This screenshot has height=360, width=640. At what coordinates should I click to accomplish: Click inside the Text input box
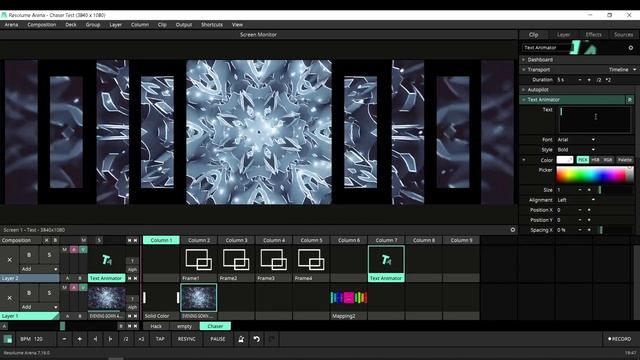(x=595, y=120)
